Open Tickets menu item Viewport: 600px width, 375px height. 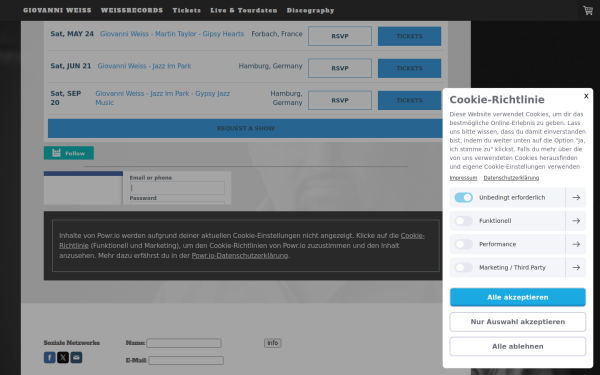click(187, 10)
